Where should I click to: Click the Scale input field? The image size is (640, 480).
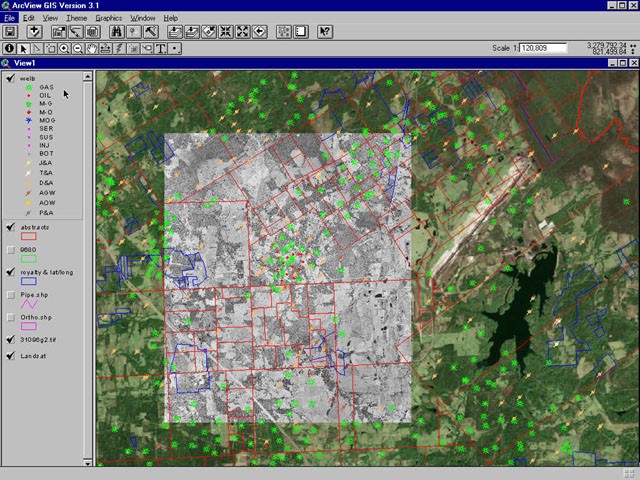pos(541,48)
